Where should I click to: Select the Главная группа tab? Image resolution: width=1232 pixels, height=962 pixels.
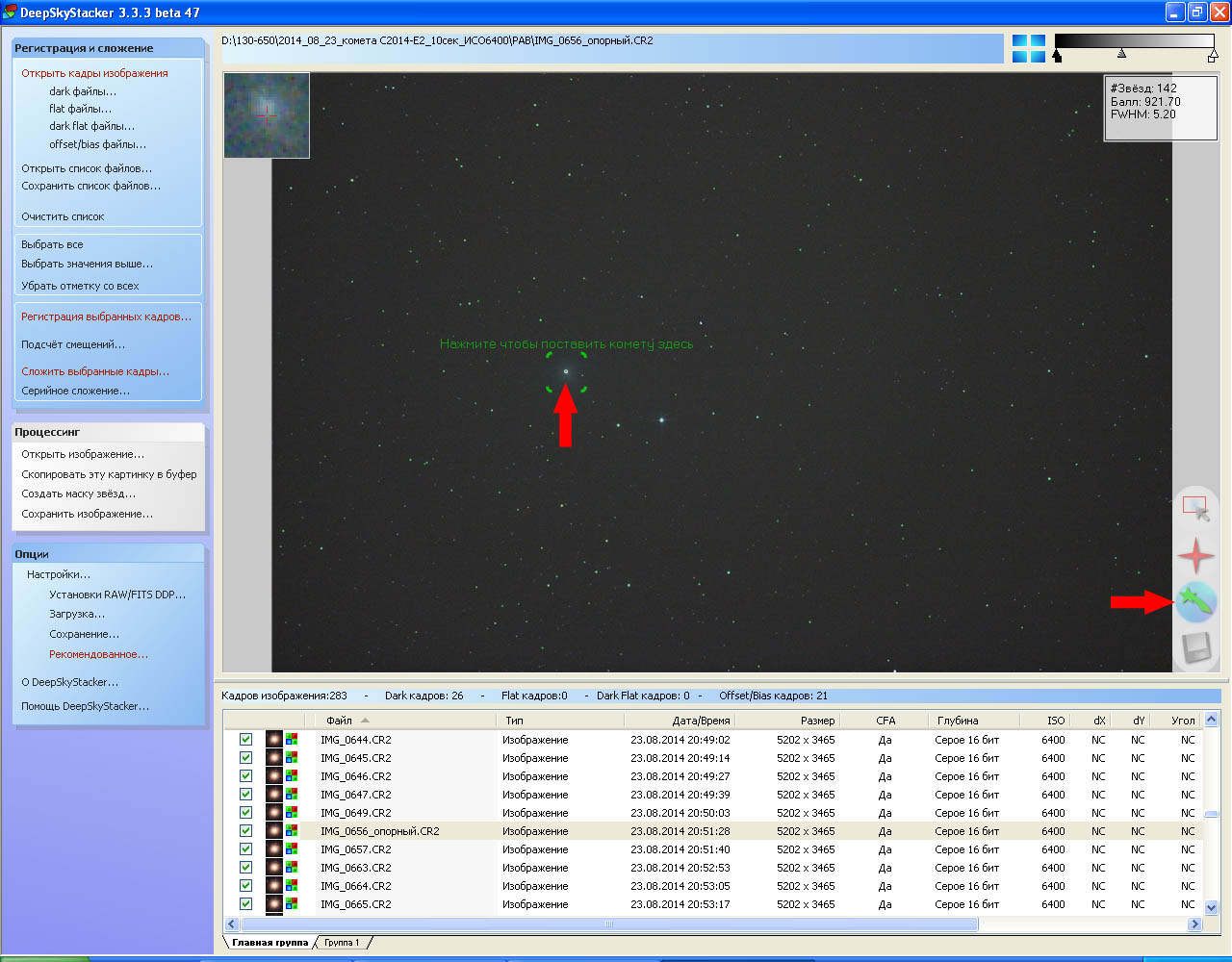(x=269, y=943)
